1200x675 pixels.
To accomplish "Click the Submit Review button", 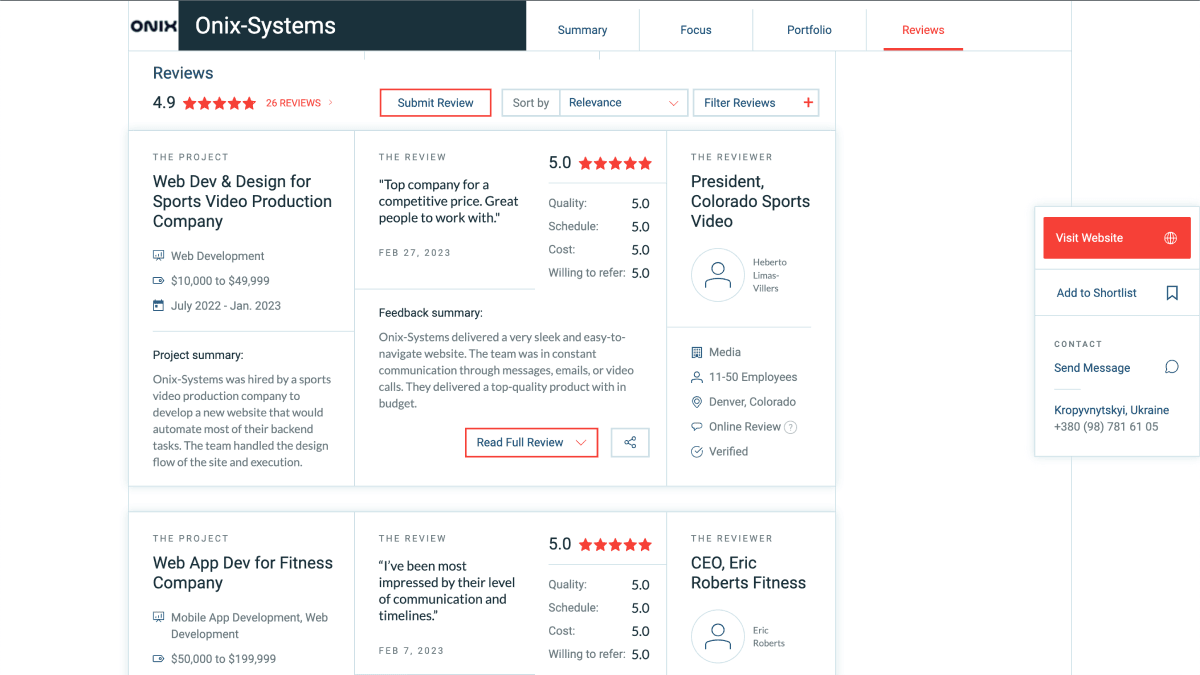I will pos(435,103).
